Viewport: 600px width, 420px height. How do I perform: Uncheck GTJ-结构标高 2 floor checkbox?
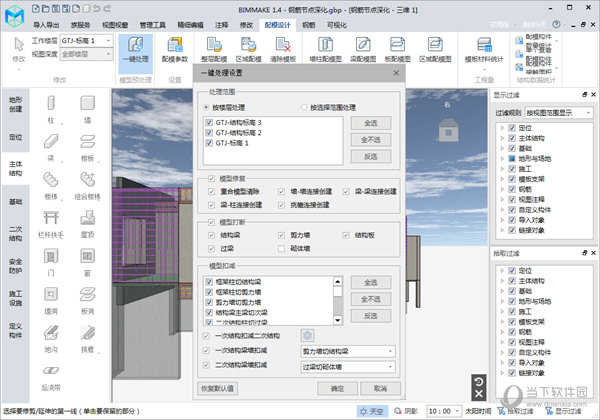pos(209,133)
